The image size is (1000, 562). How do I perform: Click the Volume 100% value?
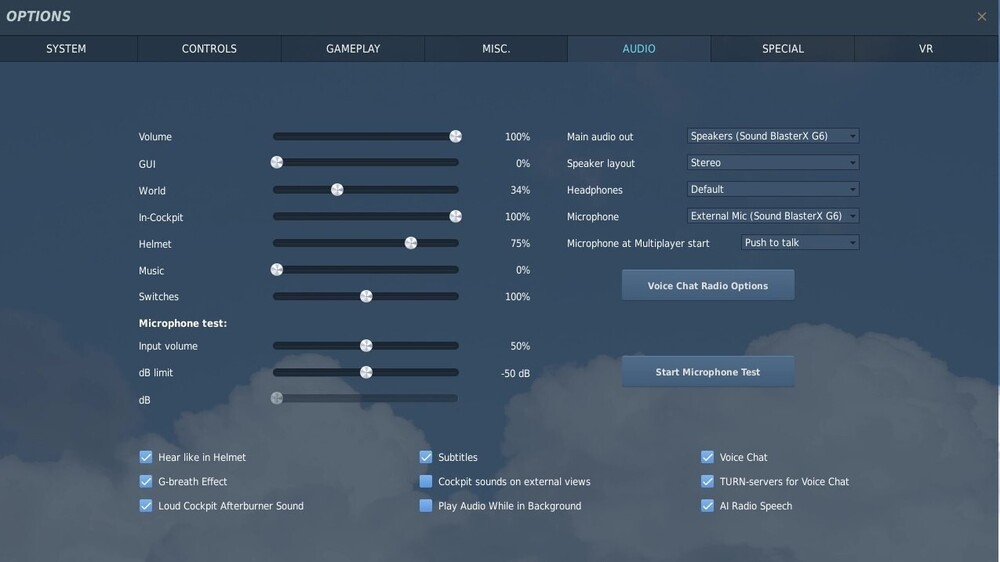pyautogui.click(x=517, y=137)
